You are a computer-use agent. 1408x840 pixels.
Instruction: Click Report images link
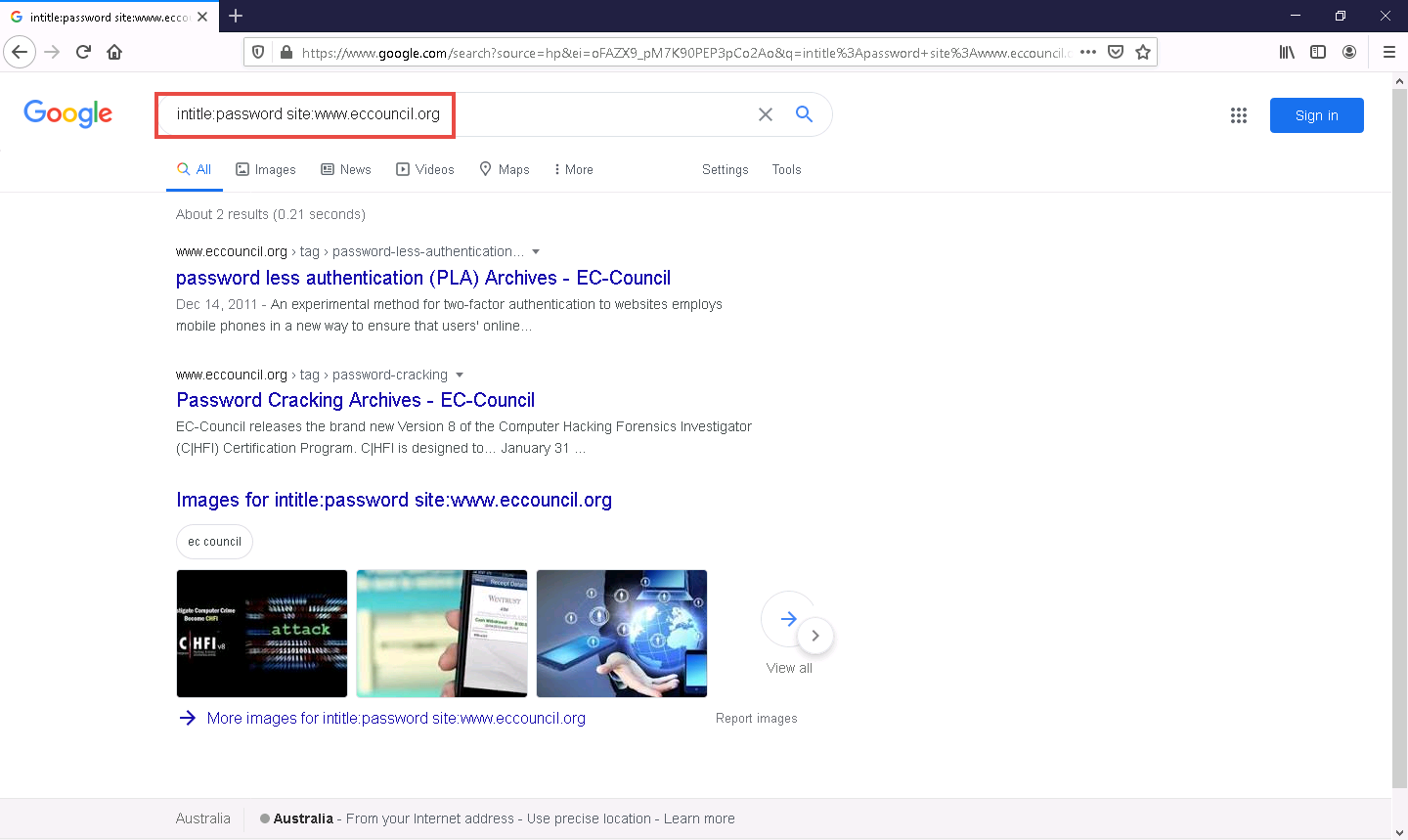(757, 718)
